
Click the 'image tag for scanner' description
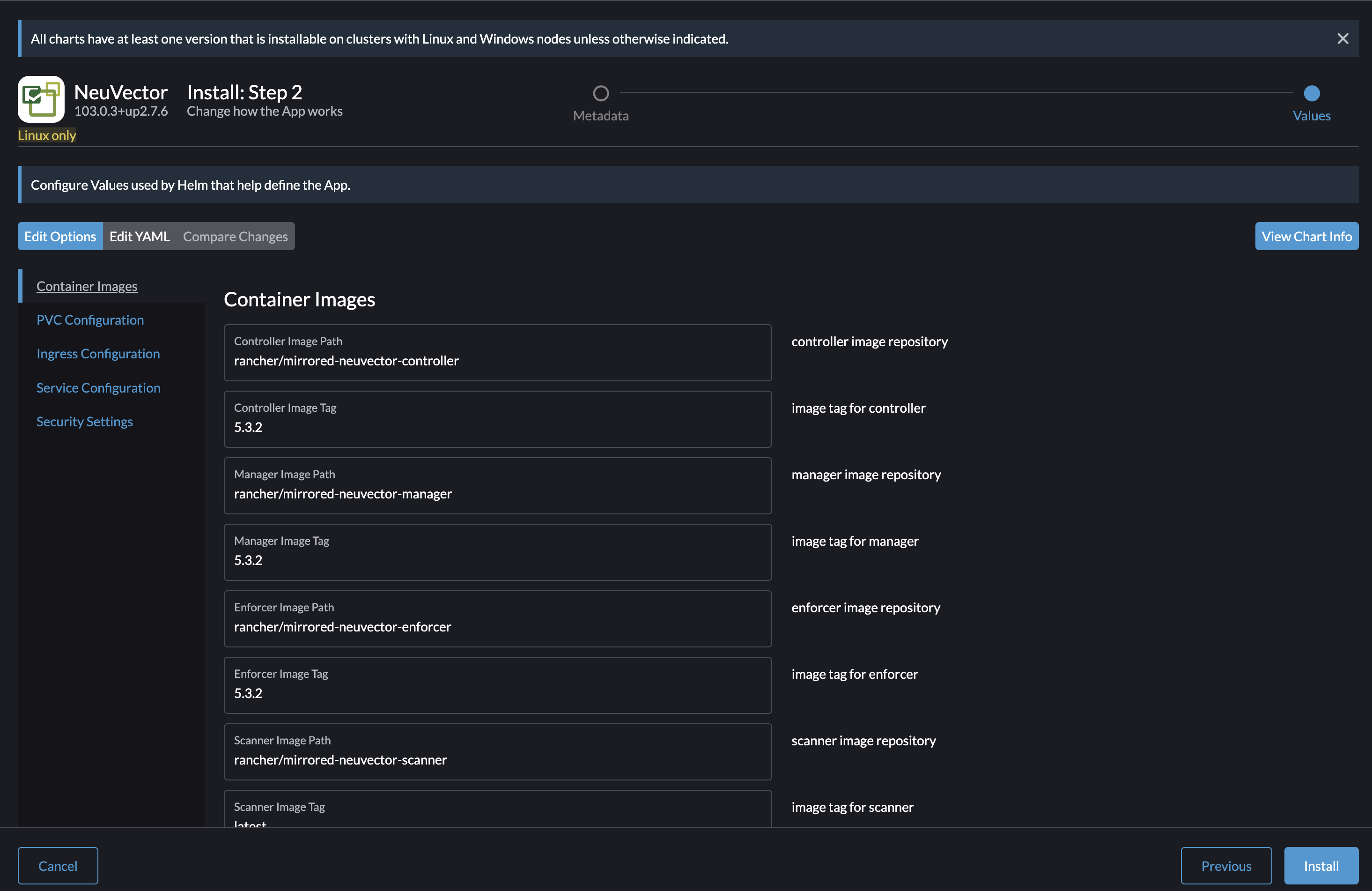853,807
